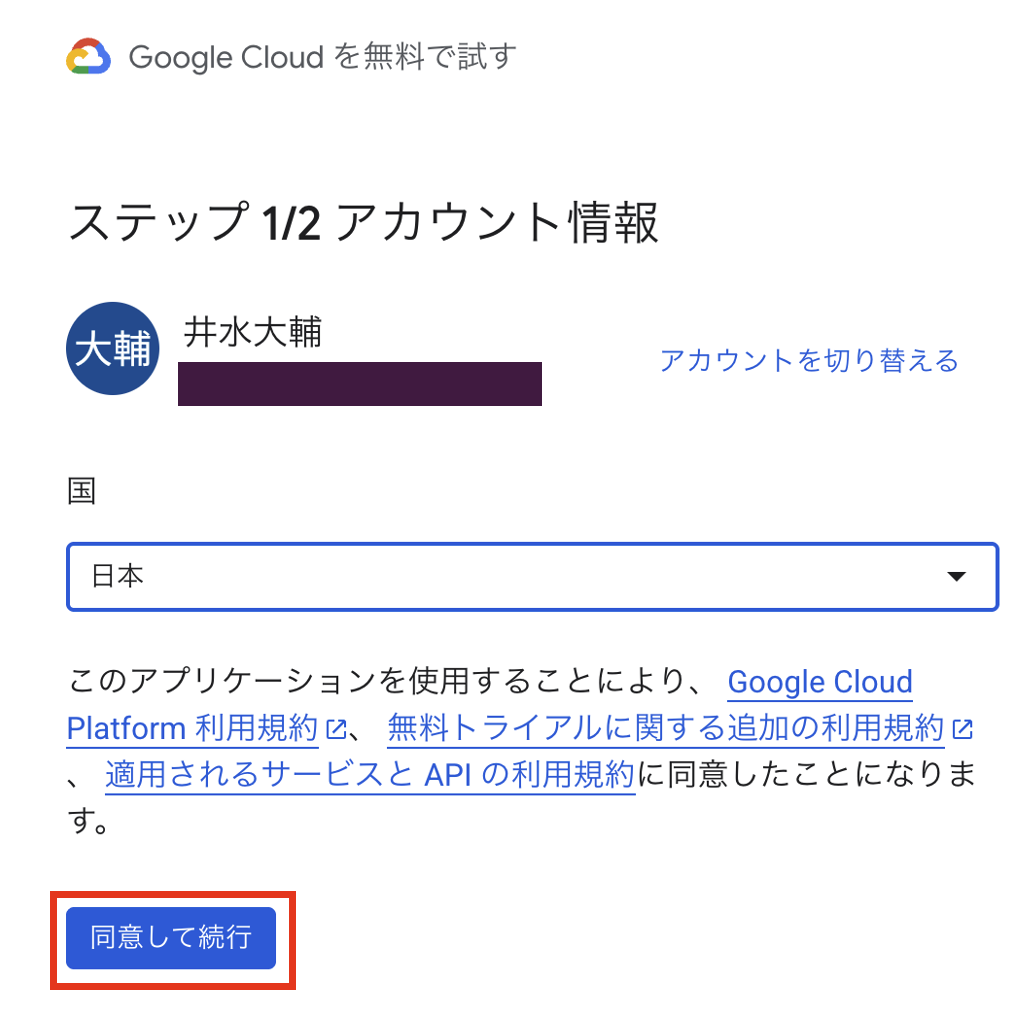The height and width of the screenshot is (1018, 1032).
Task: Click header text Google Cloud を無料で試す
Action: coord(322,57)
